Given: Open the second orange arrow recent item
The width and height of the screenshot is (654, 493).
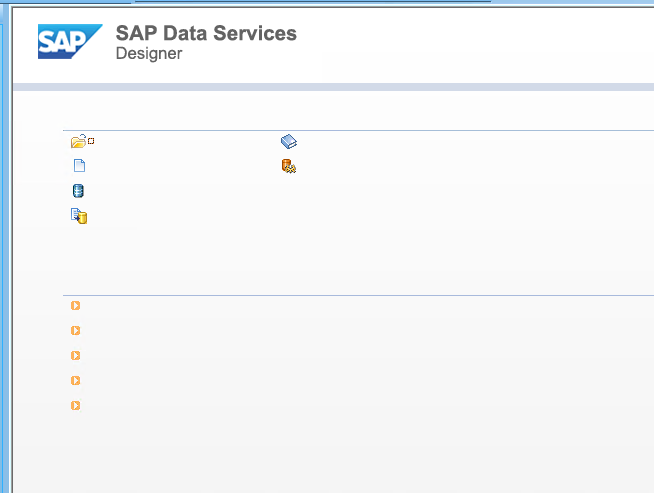Looking at the screenshot, I should [75, 331].
